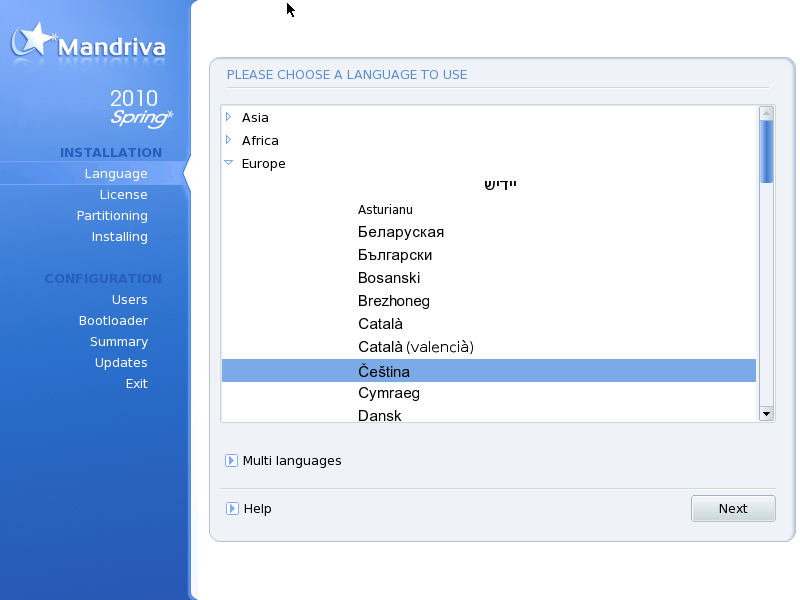Click the Help label text
Viewport: 800px width, 600px height.
(258, 509)
